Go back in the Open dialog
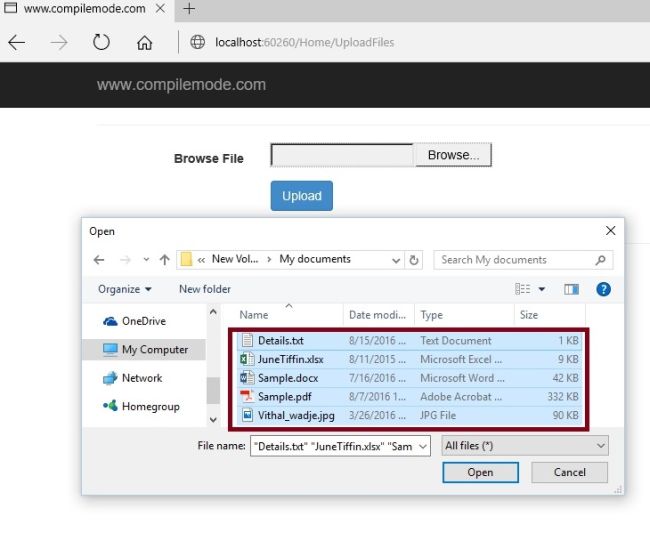 (x=99, y=260)
